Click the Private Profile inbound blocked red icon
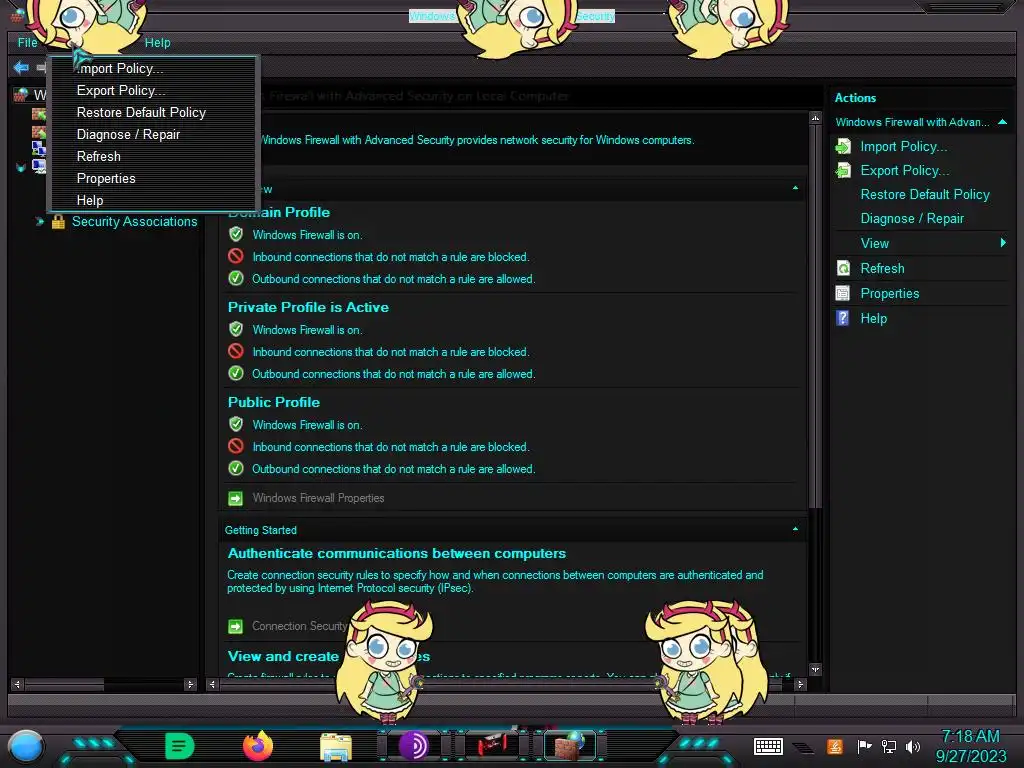1024x768 pixels. pos(236,351)
